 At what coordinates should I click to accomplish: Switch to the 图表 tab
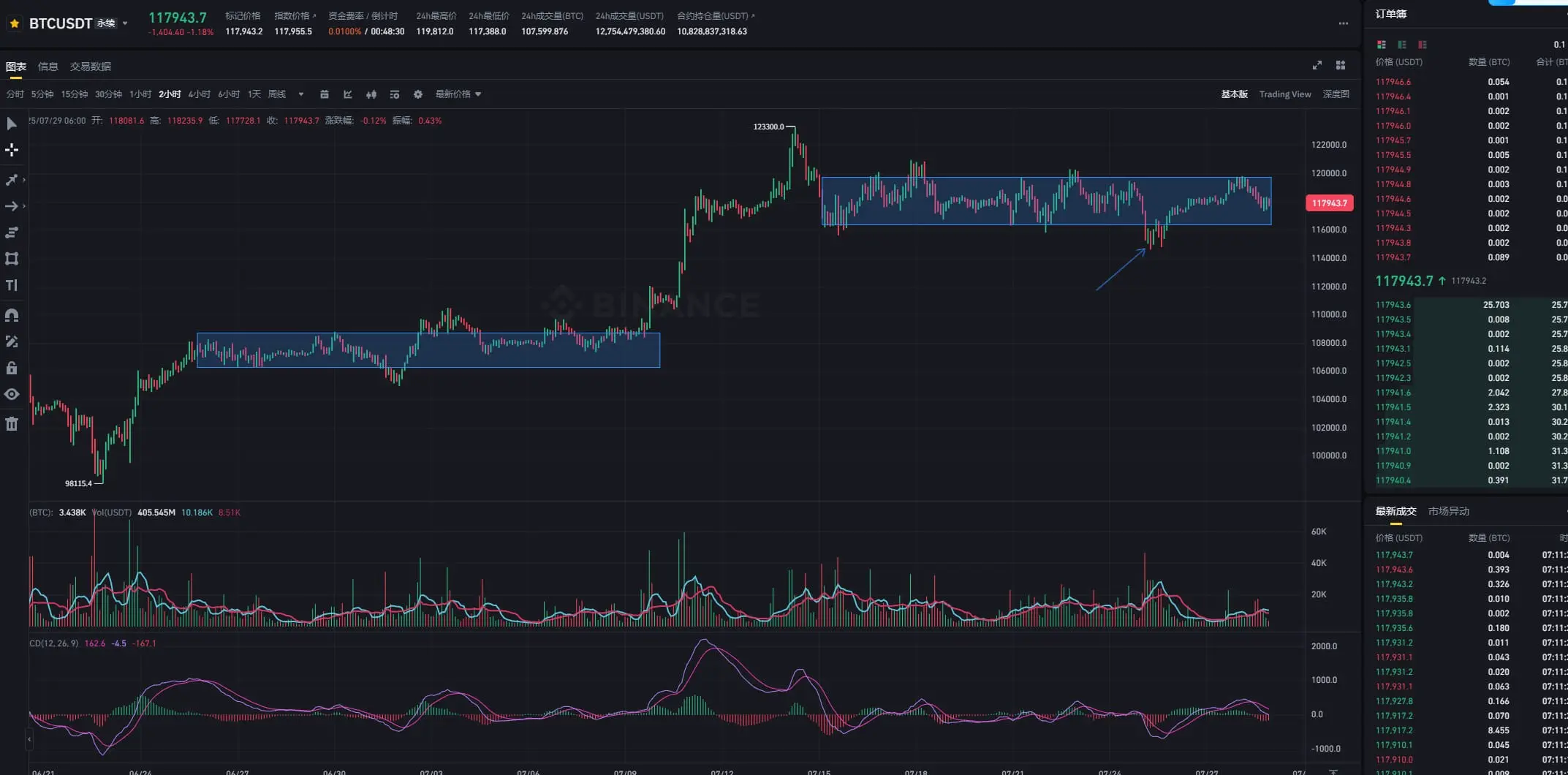pyautogui.click(x=15, y=67)
